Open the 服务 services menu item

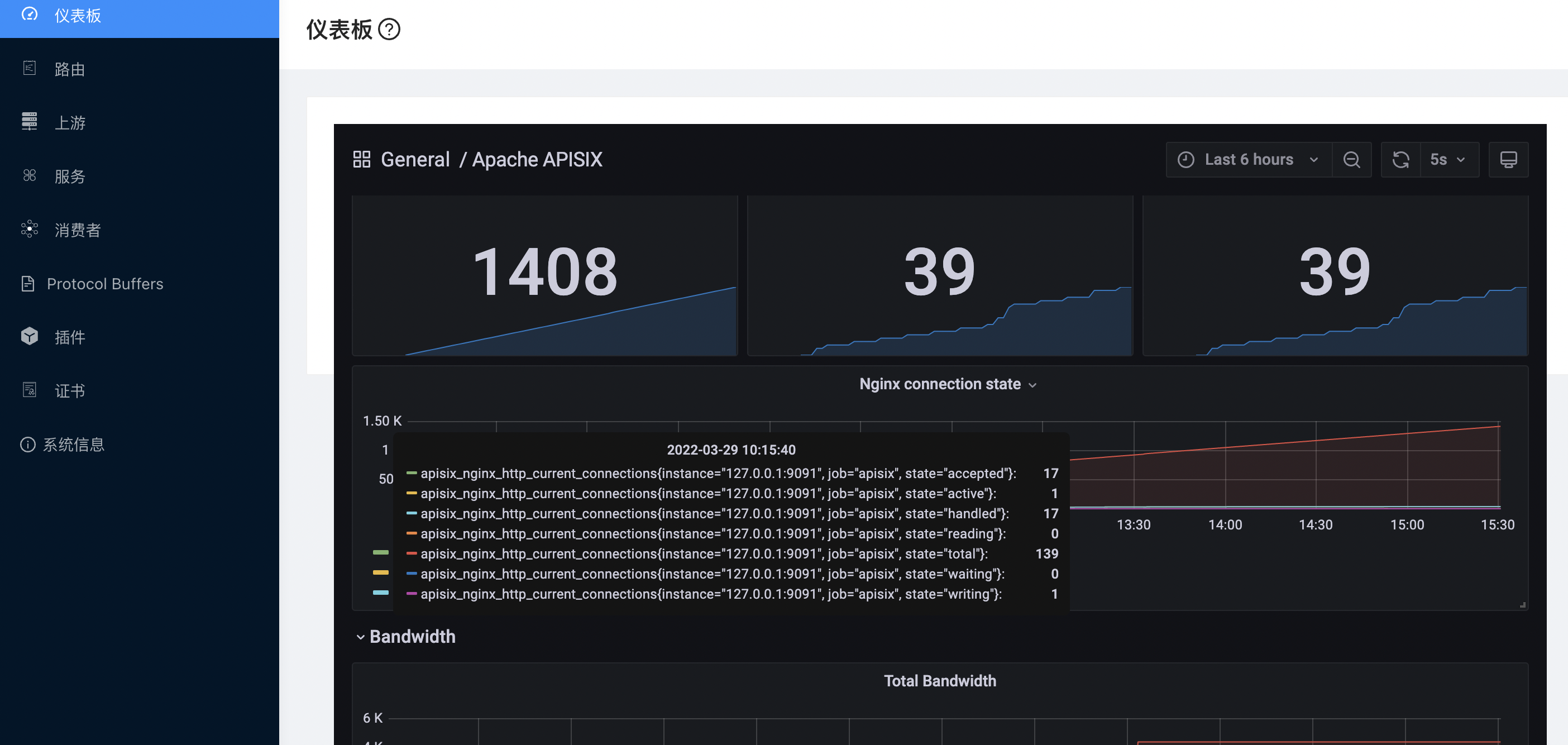pyautogui.click(x=140, y=176)
